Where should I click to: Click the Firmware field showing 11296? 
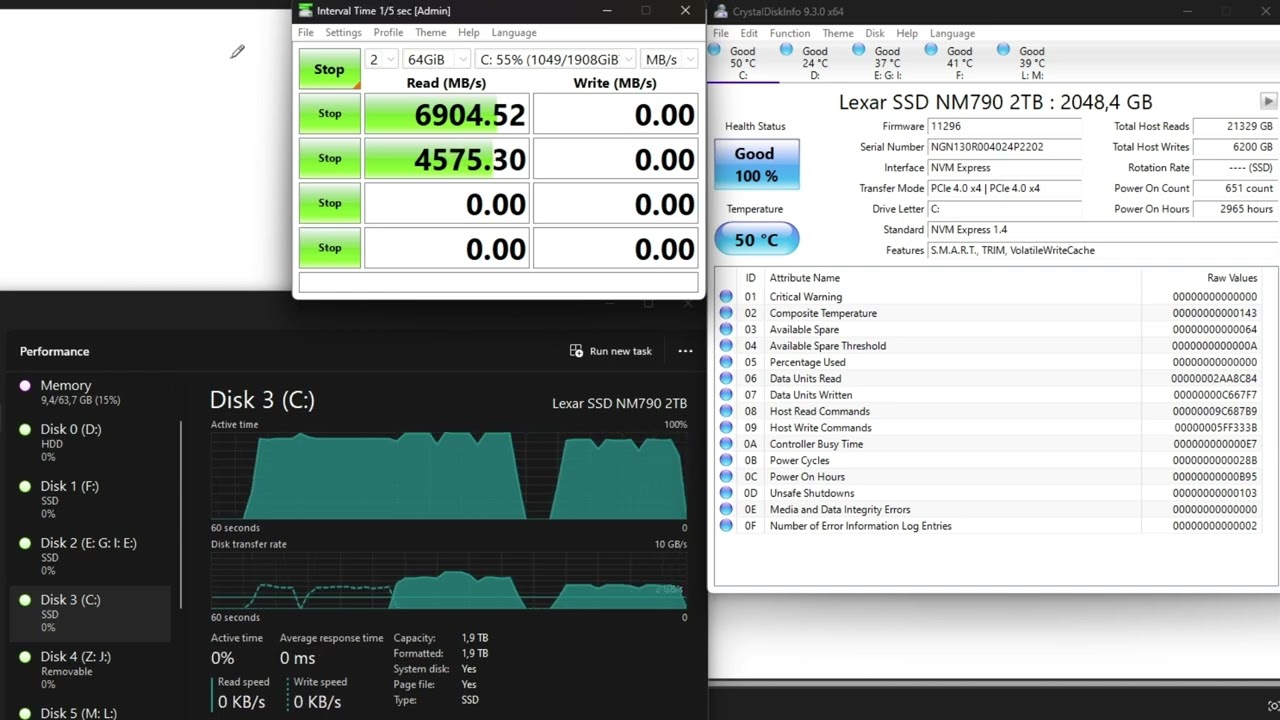point(1004,126)
